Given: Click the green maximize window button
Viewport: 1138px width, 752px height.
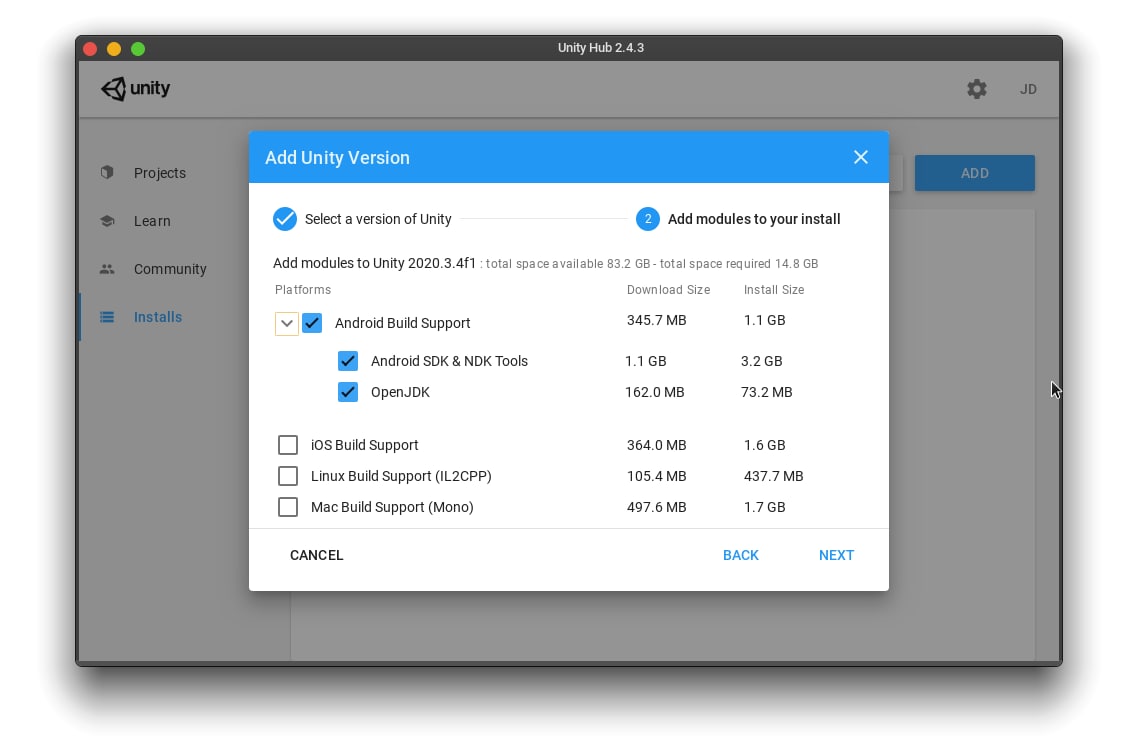Looking at the screenshot, I should [138, 49].
